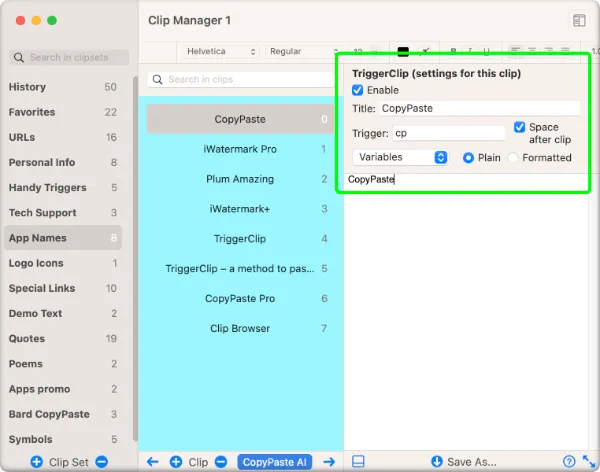600x472 pixels.
Task: Select the CopyPaste Pro clip
Action: 240,298
